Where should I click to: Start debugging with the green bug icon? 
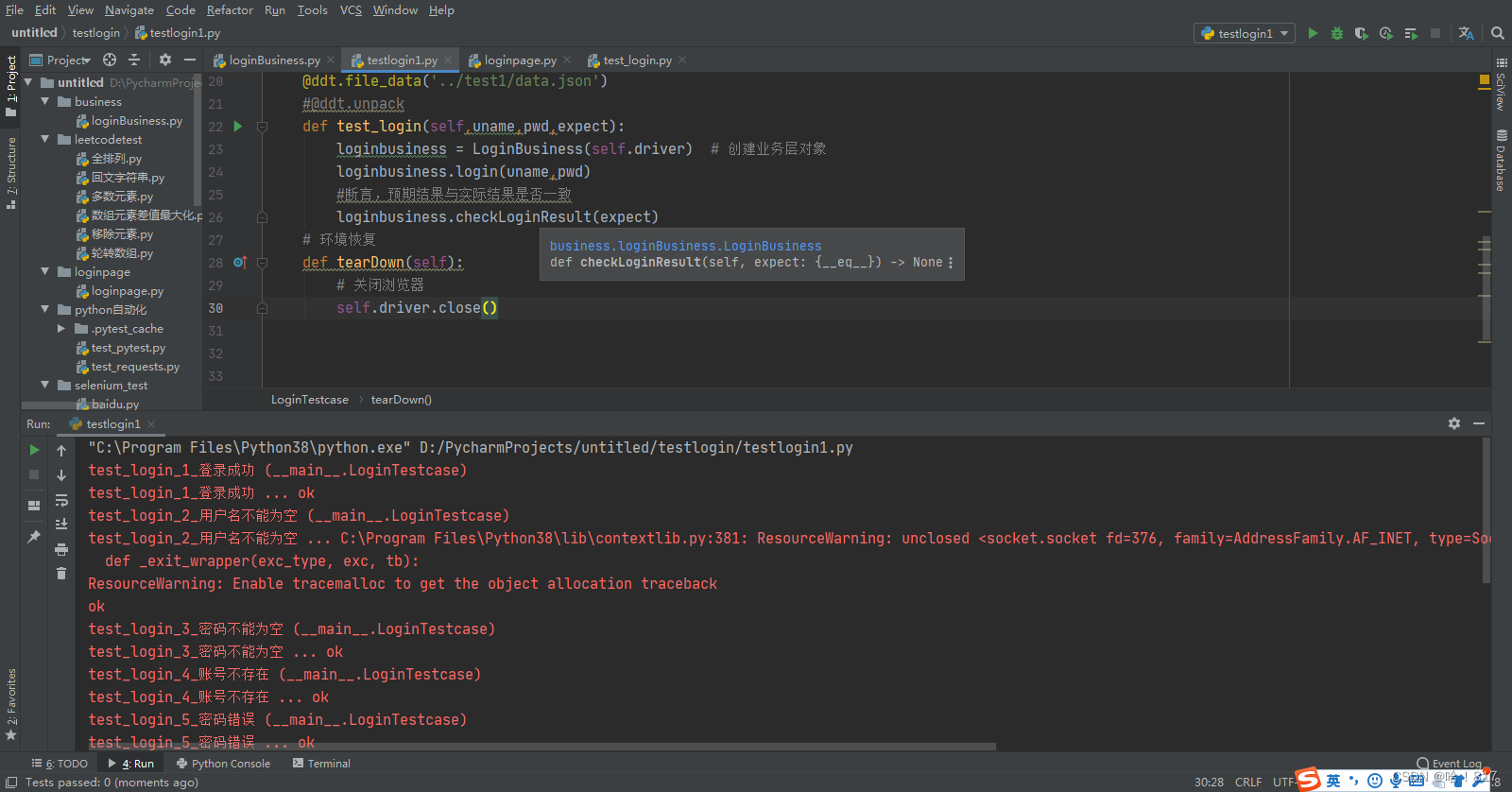[1336, 33]
